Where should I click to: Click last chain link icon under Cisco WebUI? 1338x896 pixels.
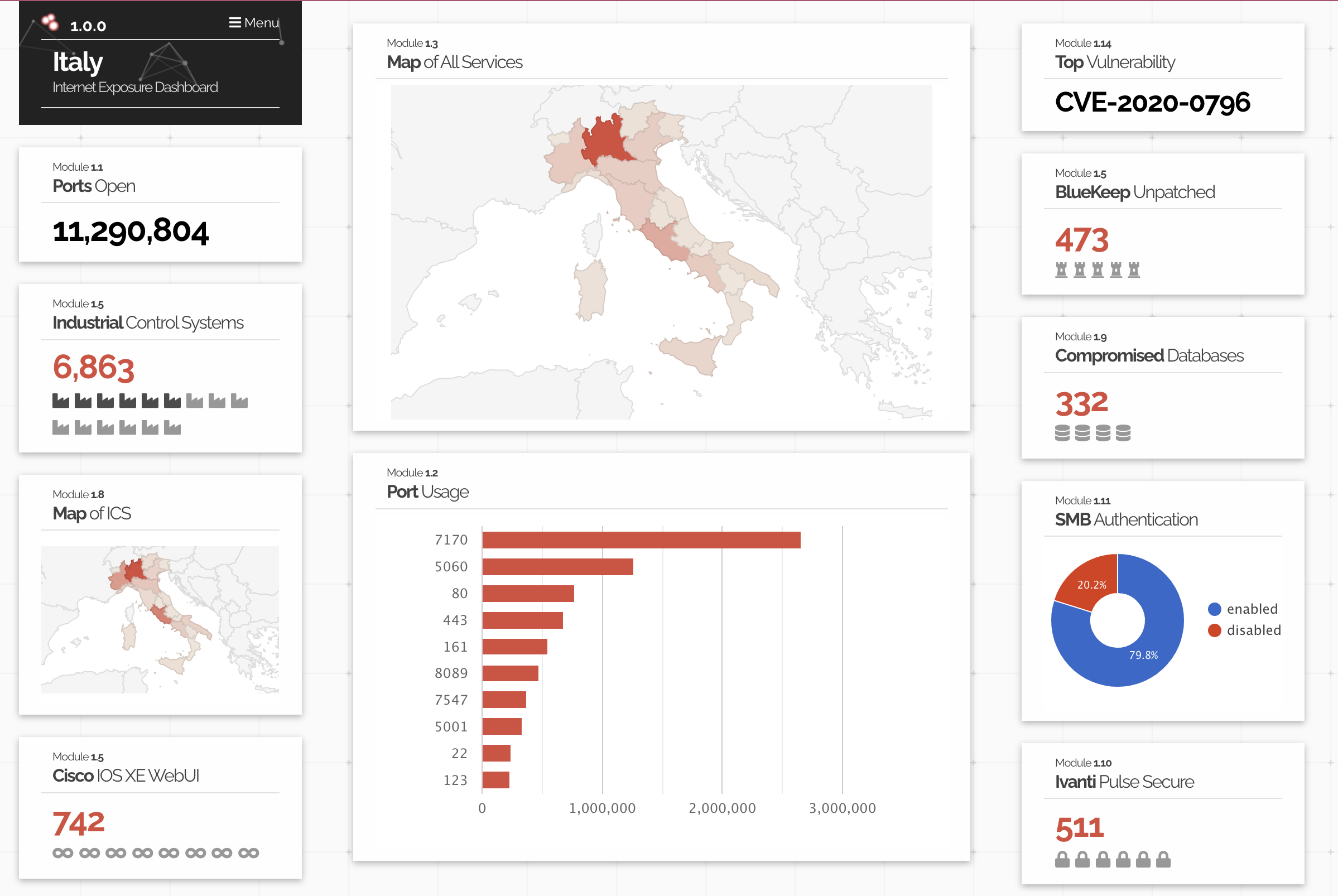[x=248, y=853]
